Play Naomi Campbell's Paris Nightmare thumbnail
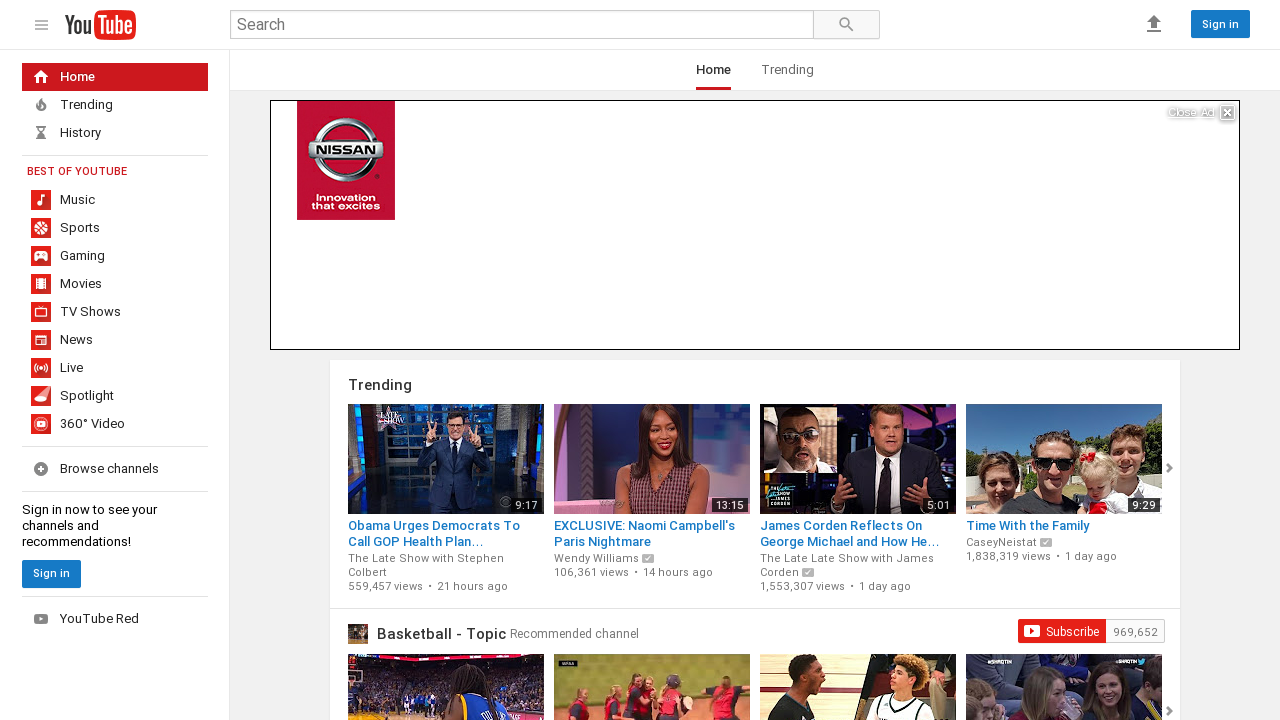The width and height of the screenshot is (1280, 720). [652, 459]
